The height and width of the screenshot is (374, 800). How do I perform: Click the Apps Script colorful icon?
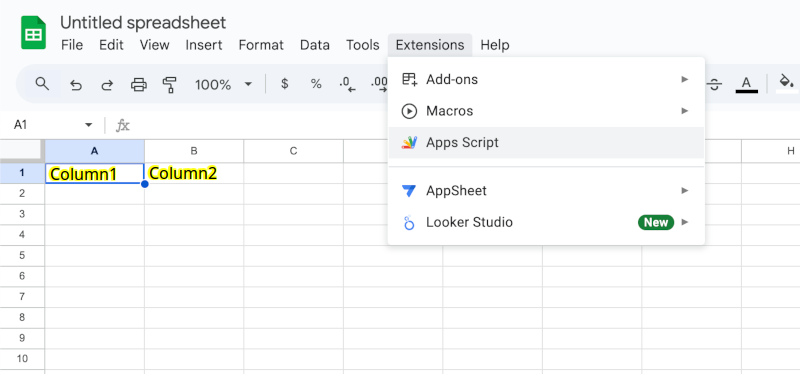click(409, 142)
